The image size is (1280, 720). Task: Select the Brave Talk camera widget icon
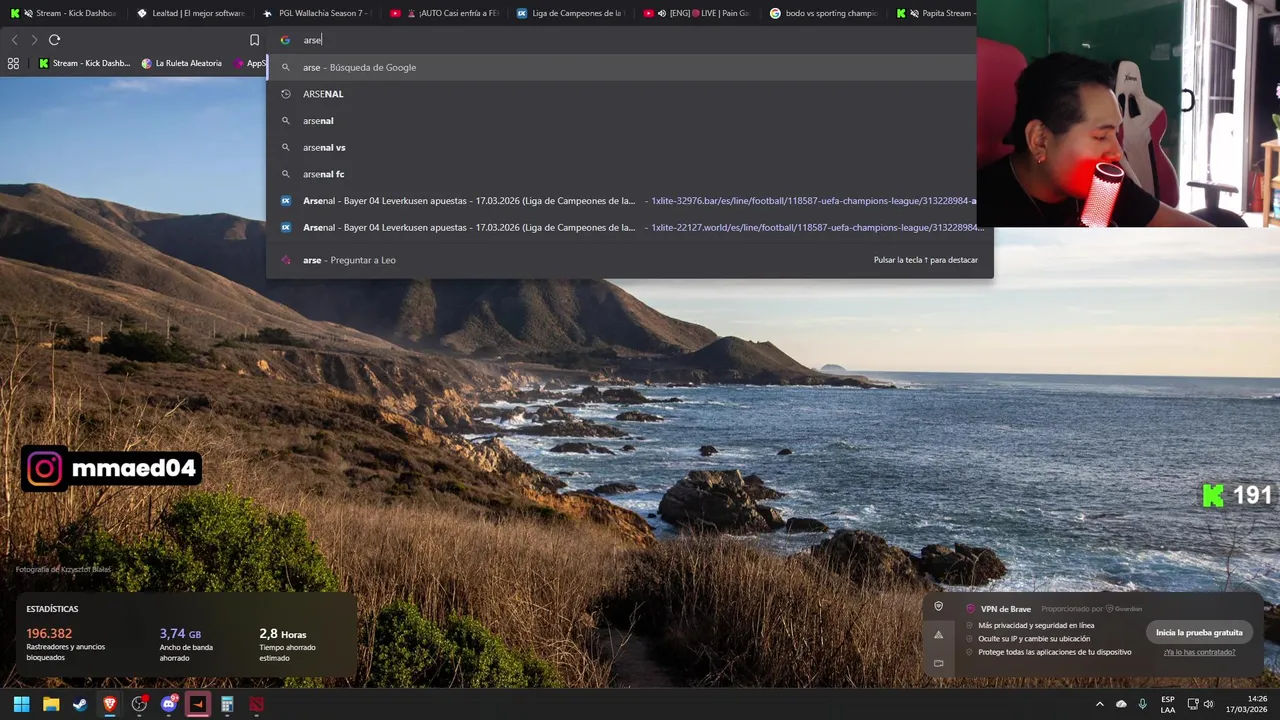click(x=938, y=663)
